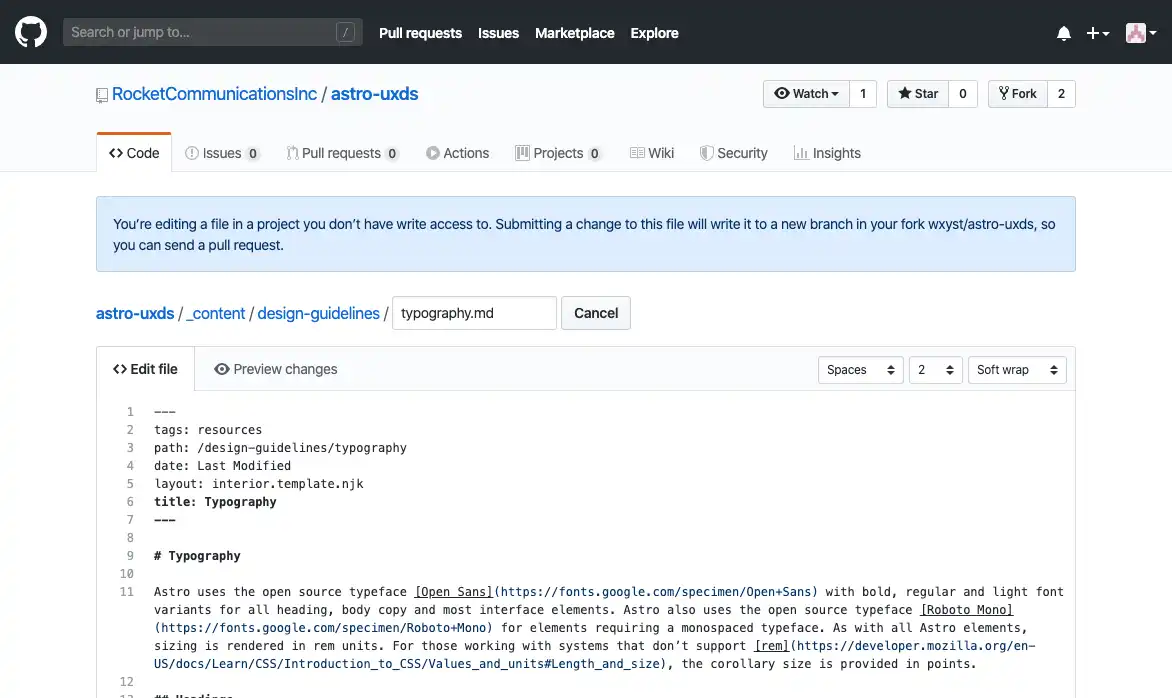The image size is (1172, 698).
Task: Adjust the indent size stepper
Action: (x=935, y=370)
